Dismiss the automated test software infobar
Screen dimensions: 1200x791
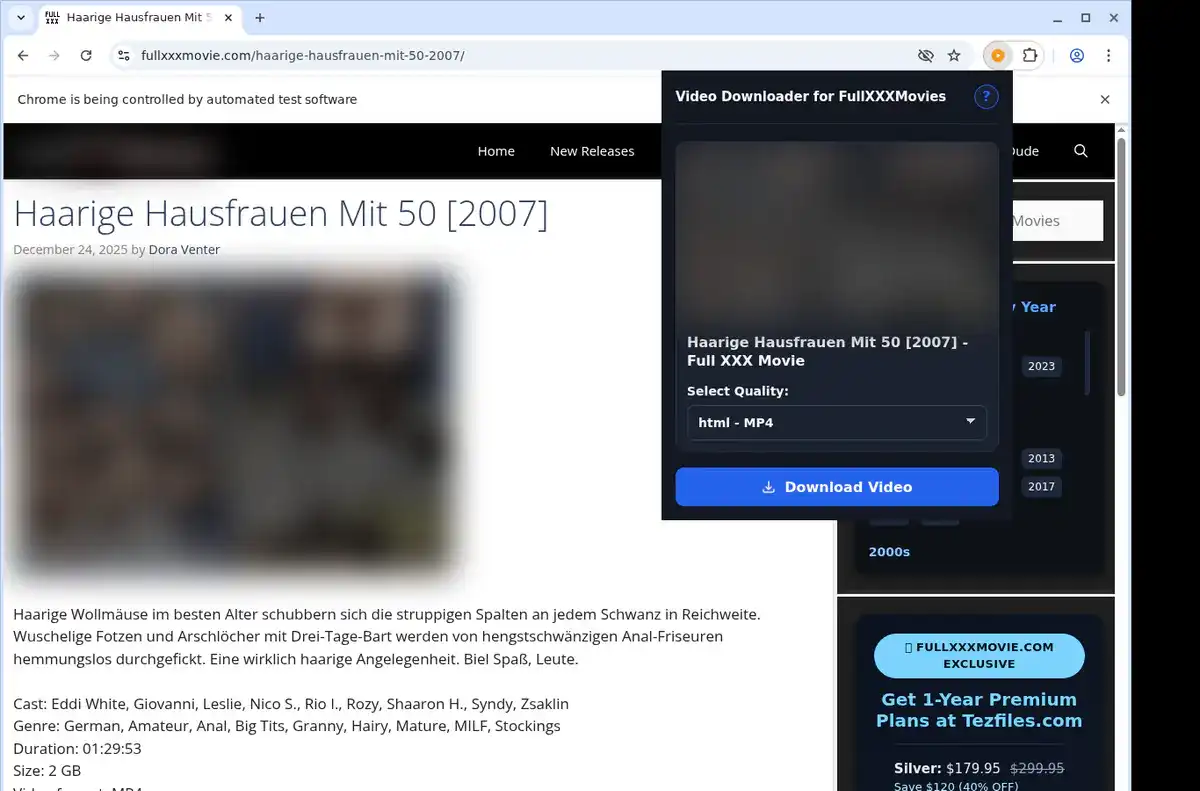1105,99
